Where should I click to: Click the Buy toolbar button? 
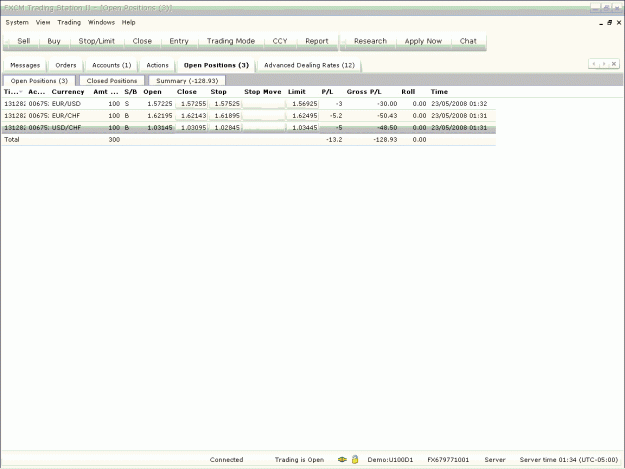[x=54, y=41]
